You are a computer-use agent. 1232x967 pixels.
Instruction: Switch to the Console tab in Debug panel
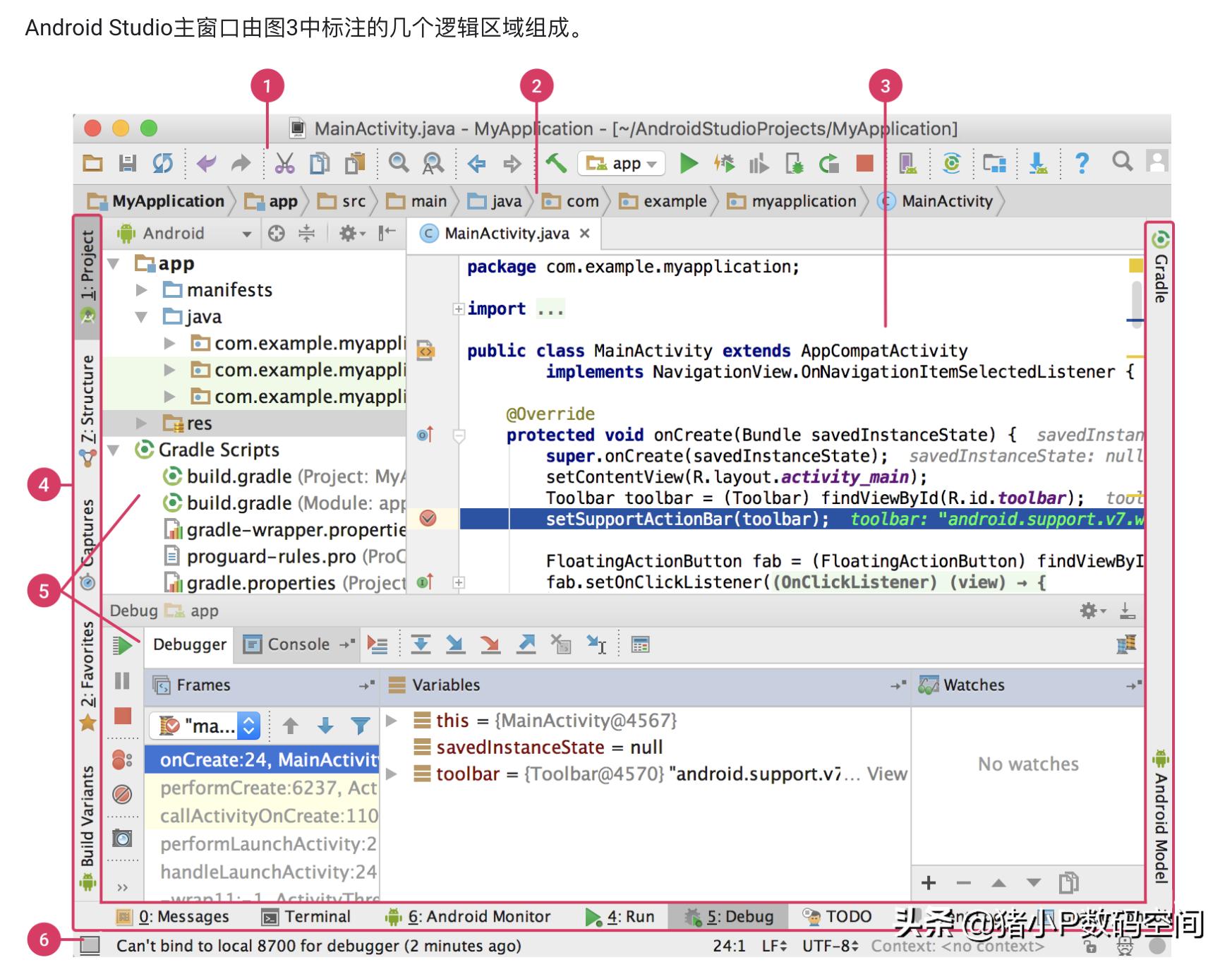point(296,644)
